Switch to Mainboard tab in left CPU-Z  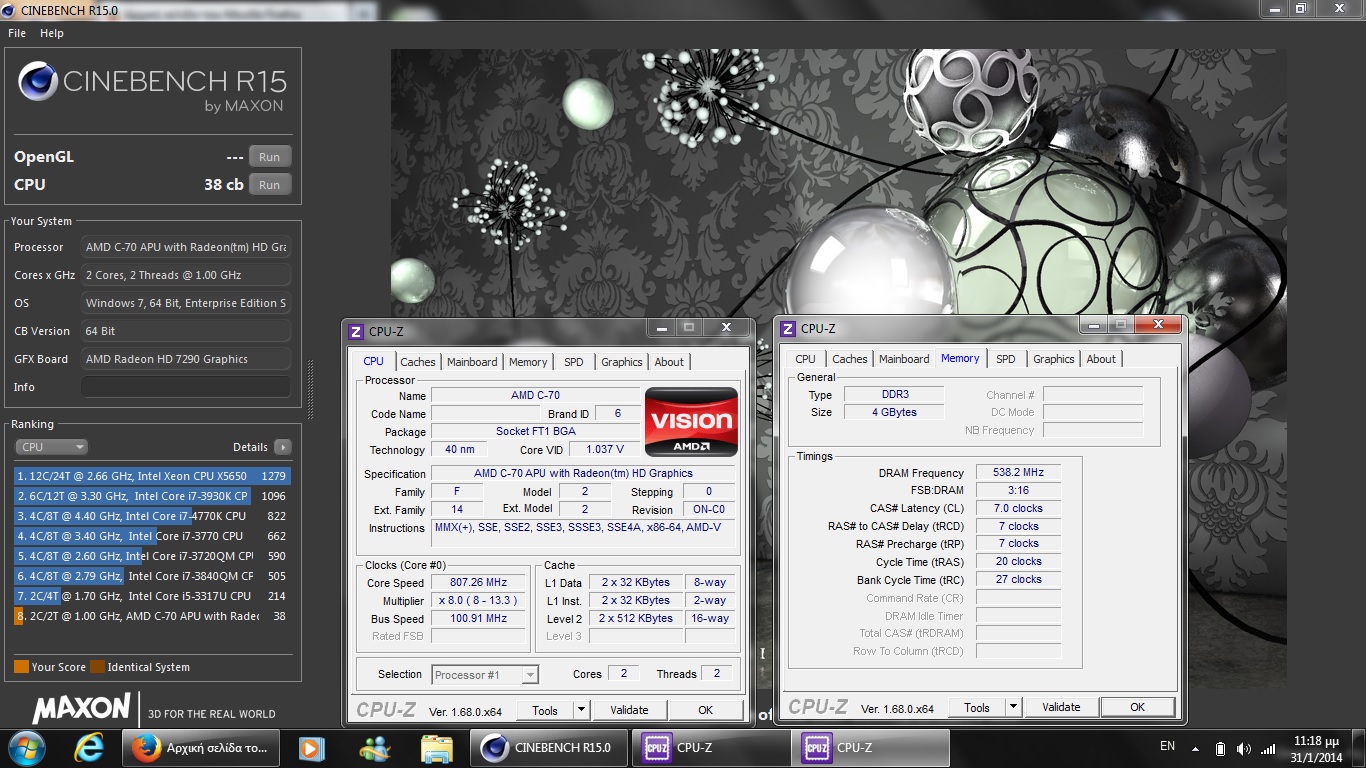tap(472, 362)
